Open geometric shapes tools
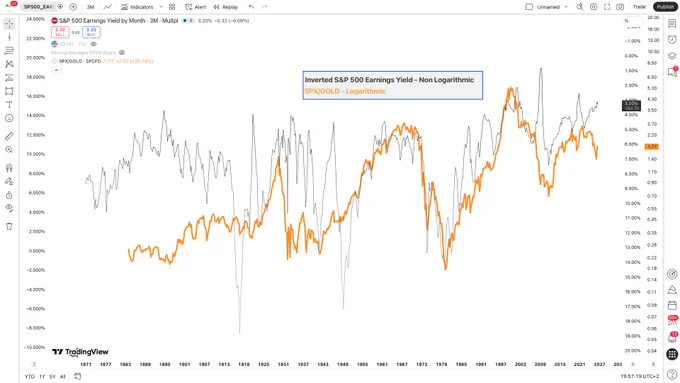680x383 pixels. click(x=9, y=91)
